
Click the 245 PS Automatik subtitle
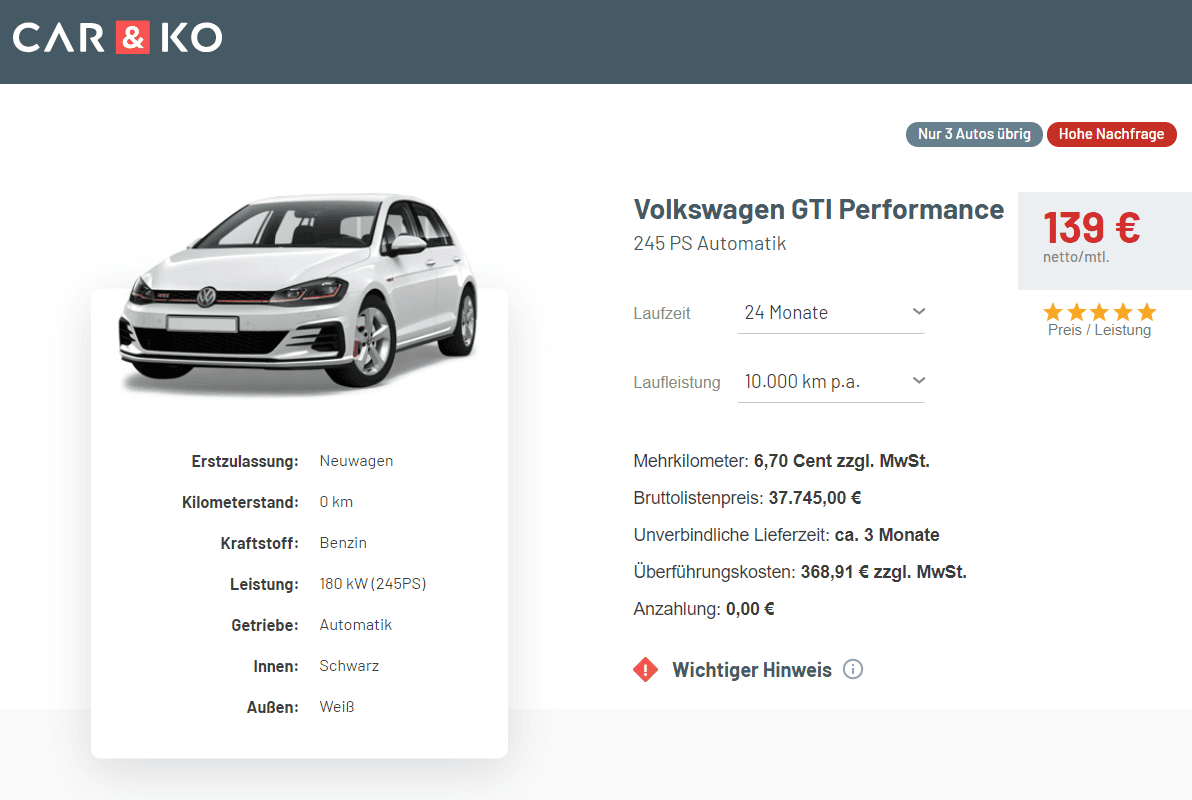coord(709,243)
